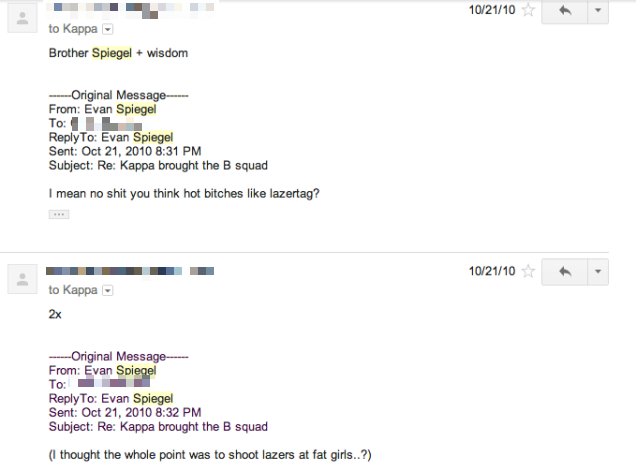Viewport: 636px width, 471px height.
Task: Open more options dropdown on first email
Action: click(x=598, y=11)
